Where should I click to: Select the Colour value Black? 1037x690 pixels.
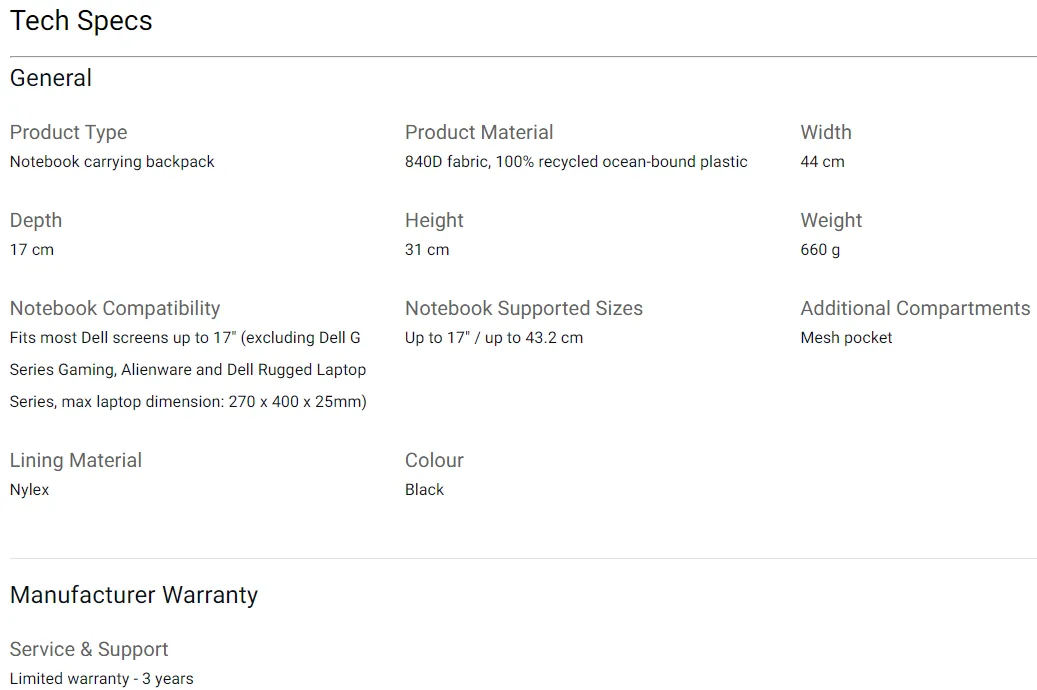point(424,490)
